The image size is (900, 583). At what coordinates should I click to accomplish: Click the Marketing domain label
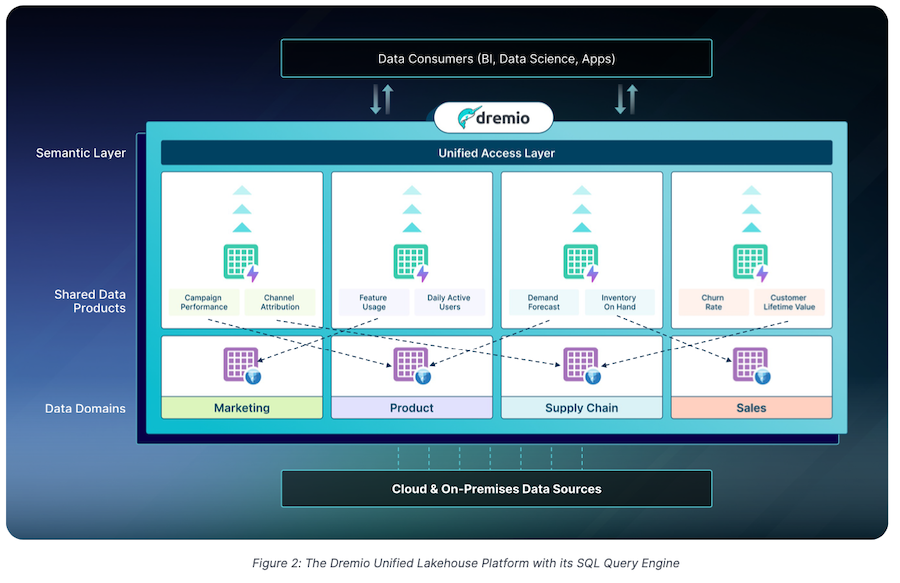[242, 408]
